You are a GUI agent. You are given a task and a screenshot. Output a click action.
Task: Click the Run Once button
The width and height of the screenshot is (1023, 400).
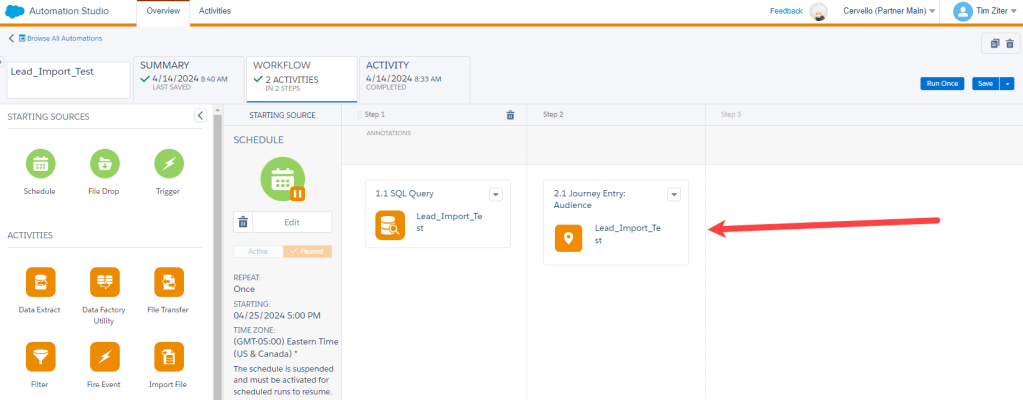point(942,83)
